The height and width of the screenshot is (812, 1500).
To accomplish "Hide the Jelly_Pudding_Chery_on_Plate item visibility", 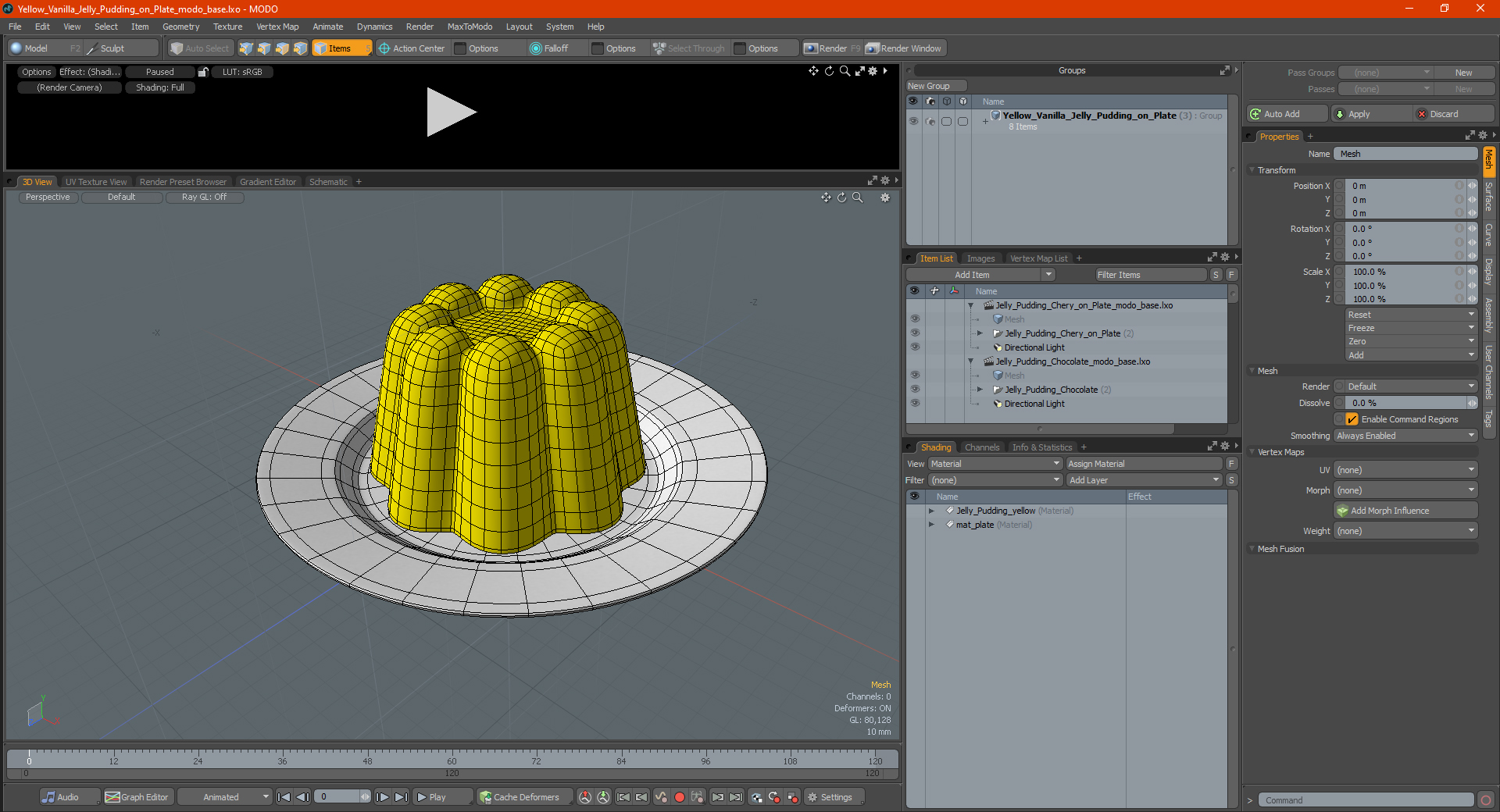I will [x=914, y=333].
